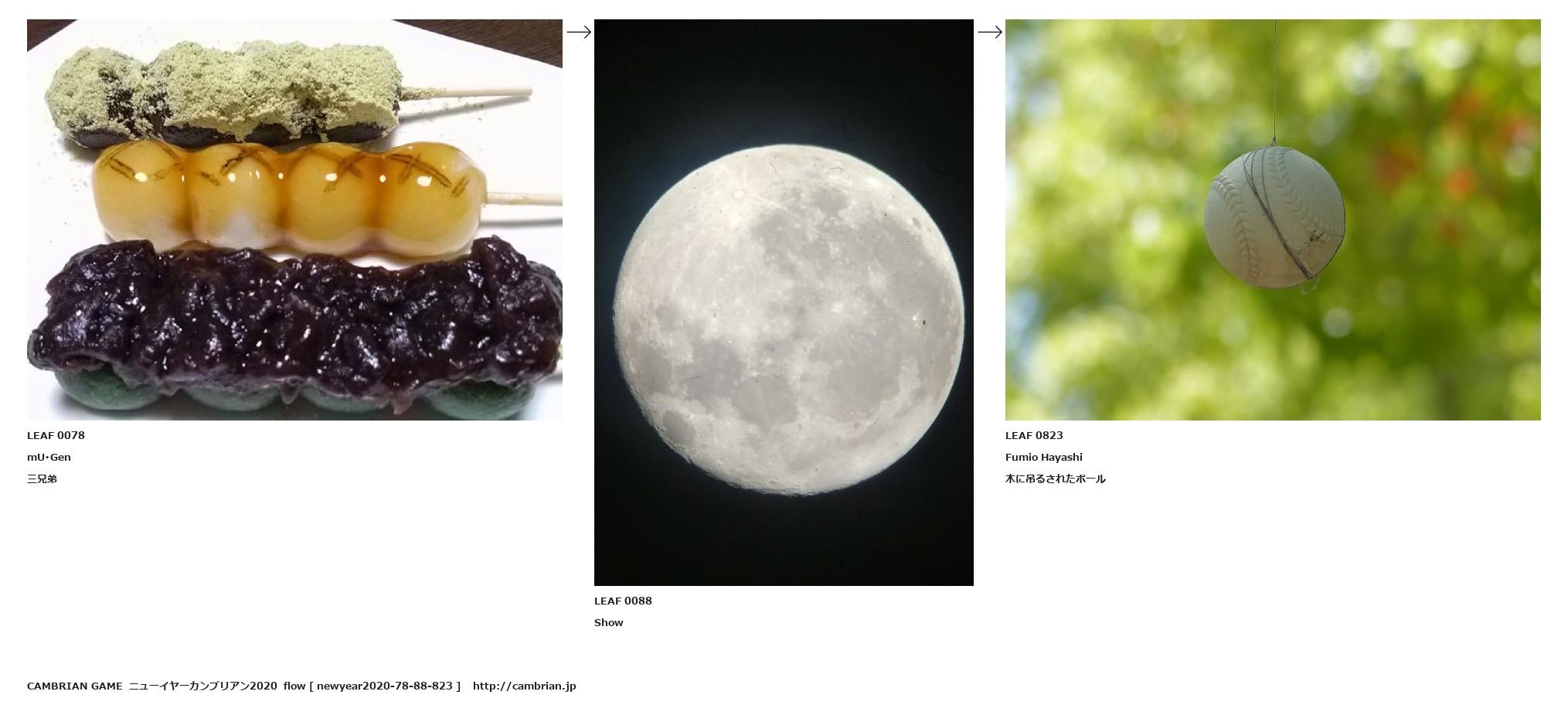Viewport: 1568px width, 705px height.
Task: Click the red bean paste dango
Action: [x=294, y=325]
